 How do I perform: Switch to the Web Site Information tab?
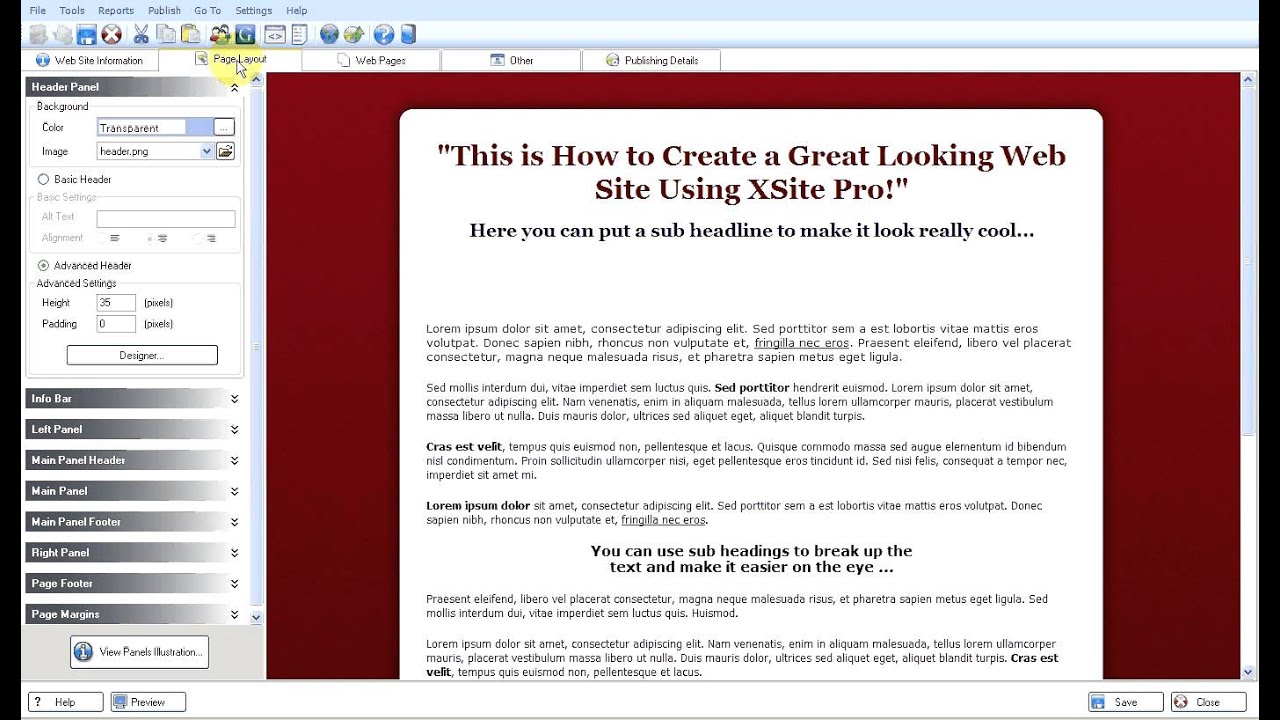click(x=90, y=60)
